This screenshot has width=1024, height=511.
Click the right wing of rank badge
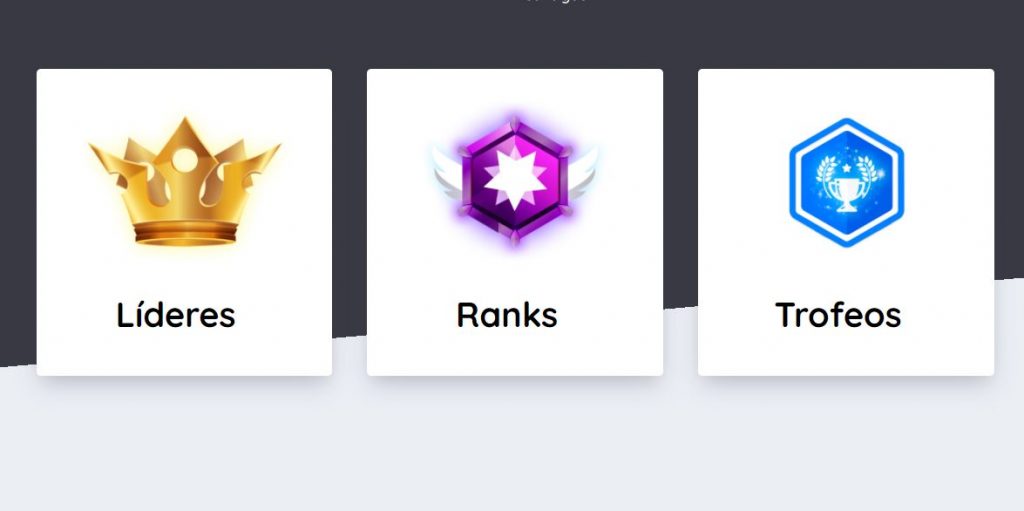pos(583,173)
